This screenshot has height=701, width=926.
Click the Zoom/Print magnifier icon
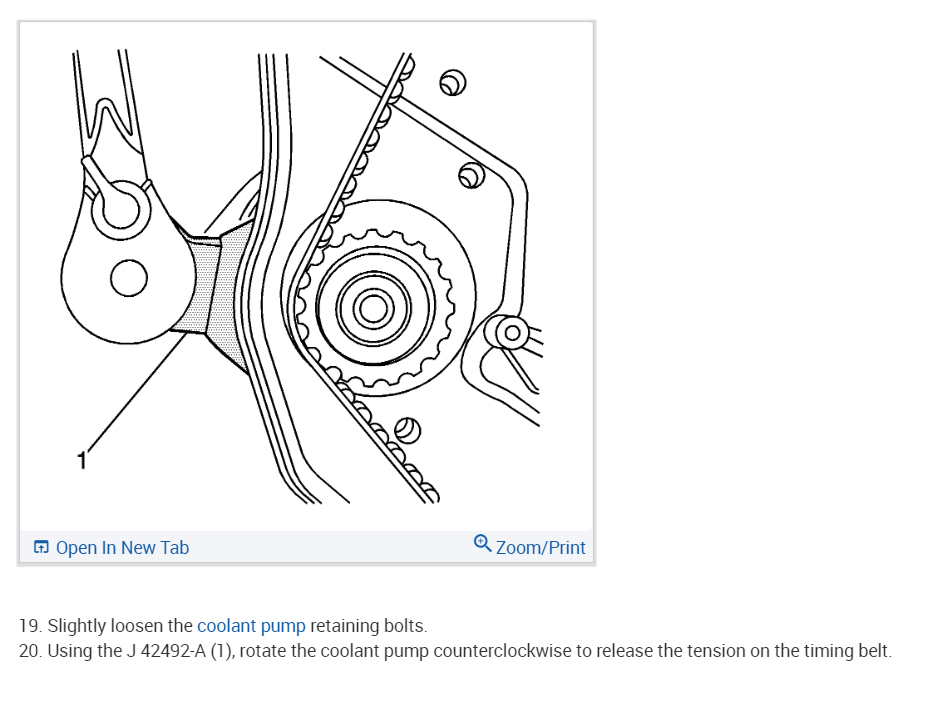point(482,543)
